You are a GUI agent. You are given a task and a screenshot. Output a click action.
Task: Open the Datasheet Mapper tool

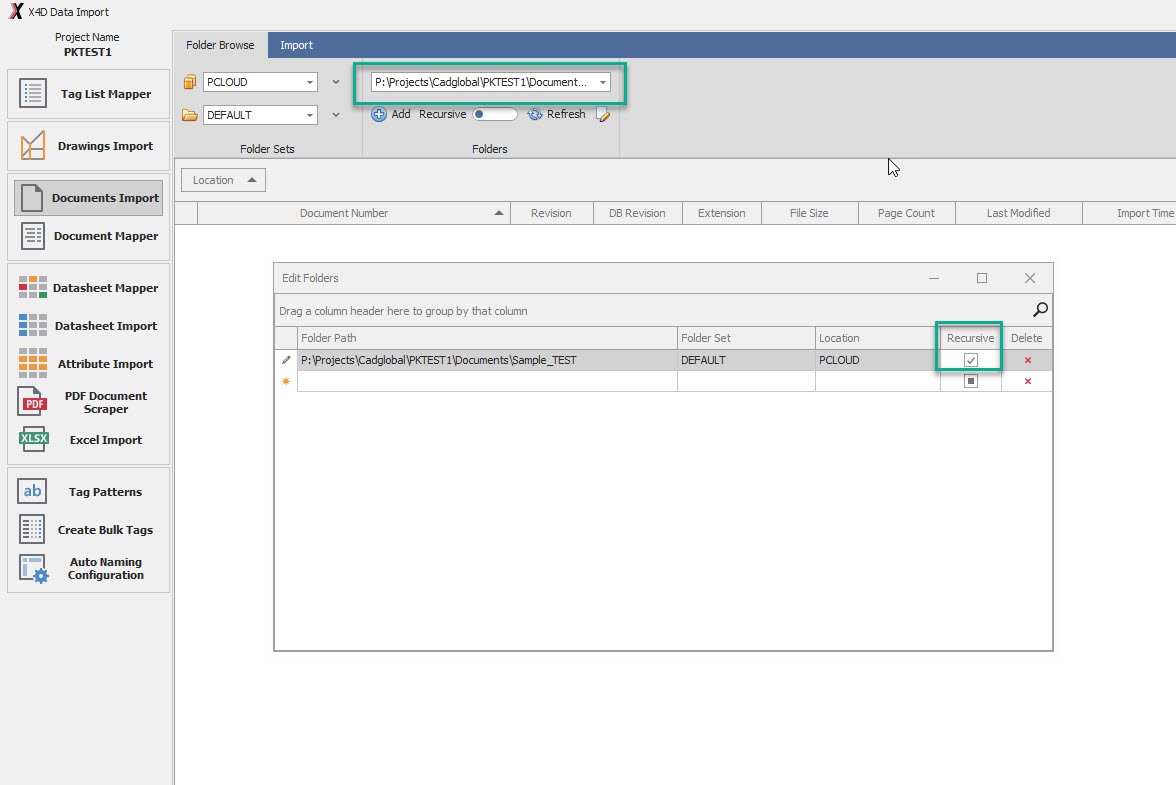(x=87, y=288)
